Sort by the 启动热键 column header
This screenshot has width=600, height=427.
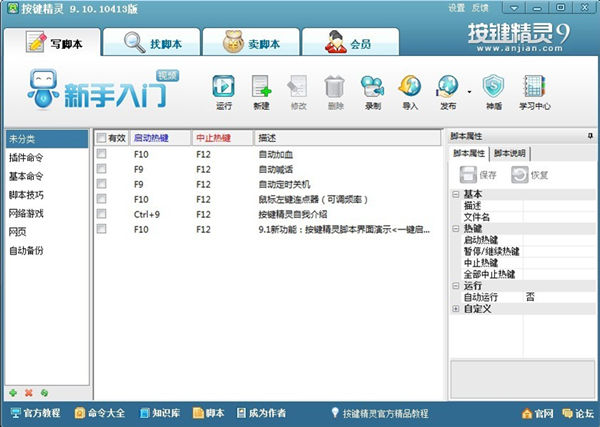(x=160, y=138)
